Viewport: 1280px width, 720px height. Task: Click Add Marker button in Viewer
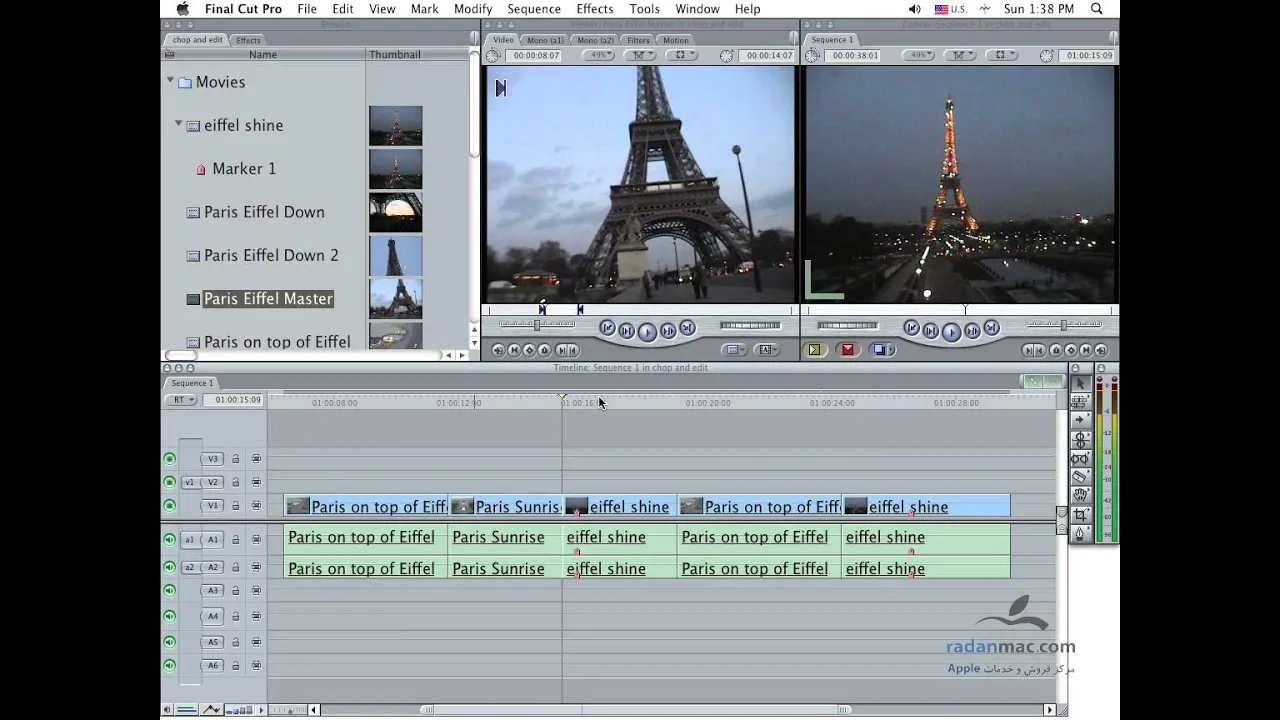[x=544, y=350]
